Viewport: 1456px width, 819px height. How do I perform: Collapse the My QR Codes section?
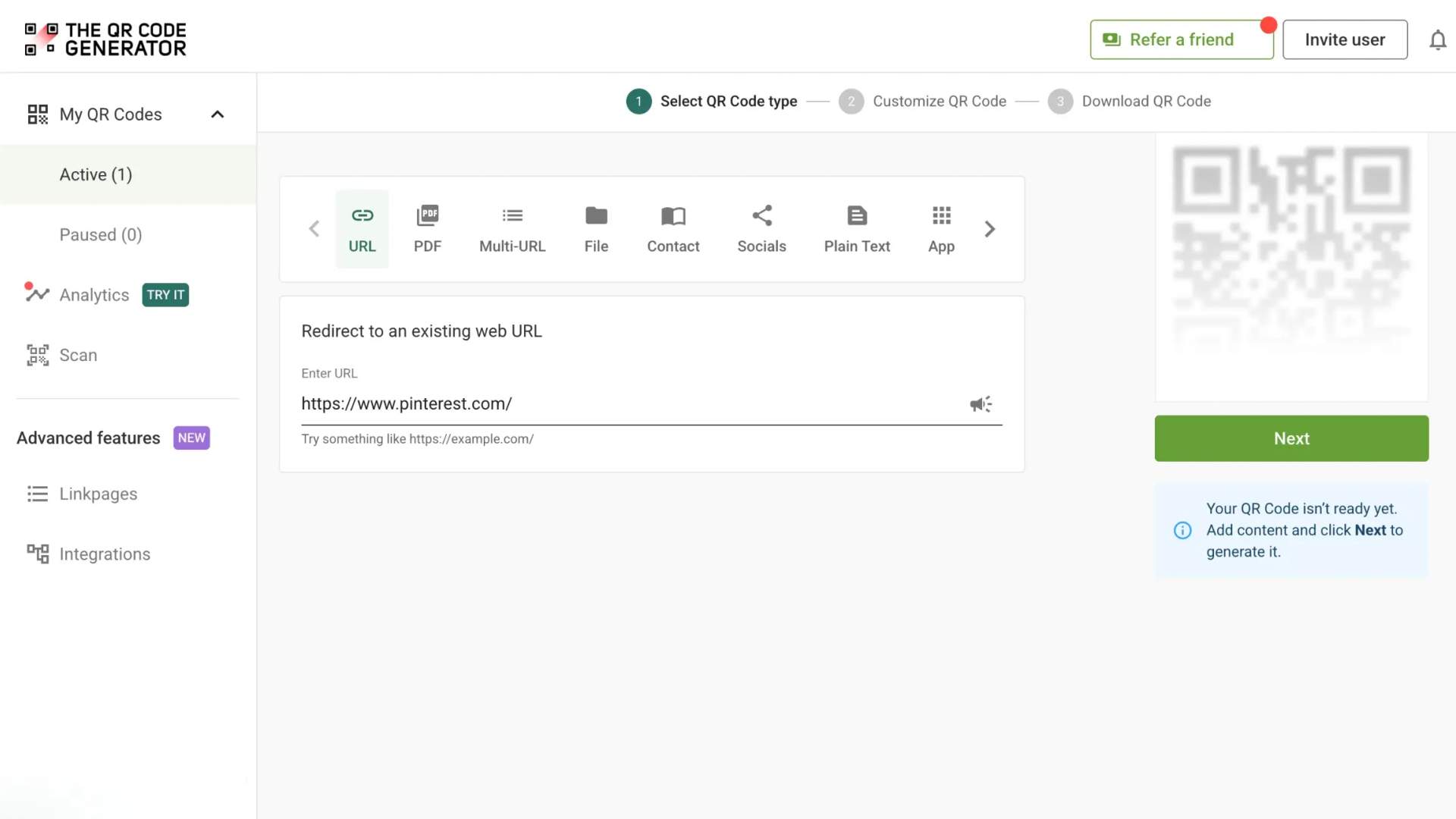point(217,115)
